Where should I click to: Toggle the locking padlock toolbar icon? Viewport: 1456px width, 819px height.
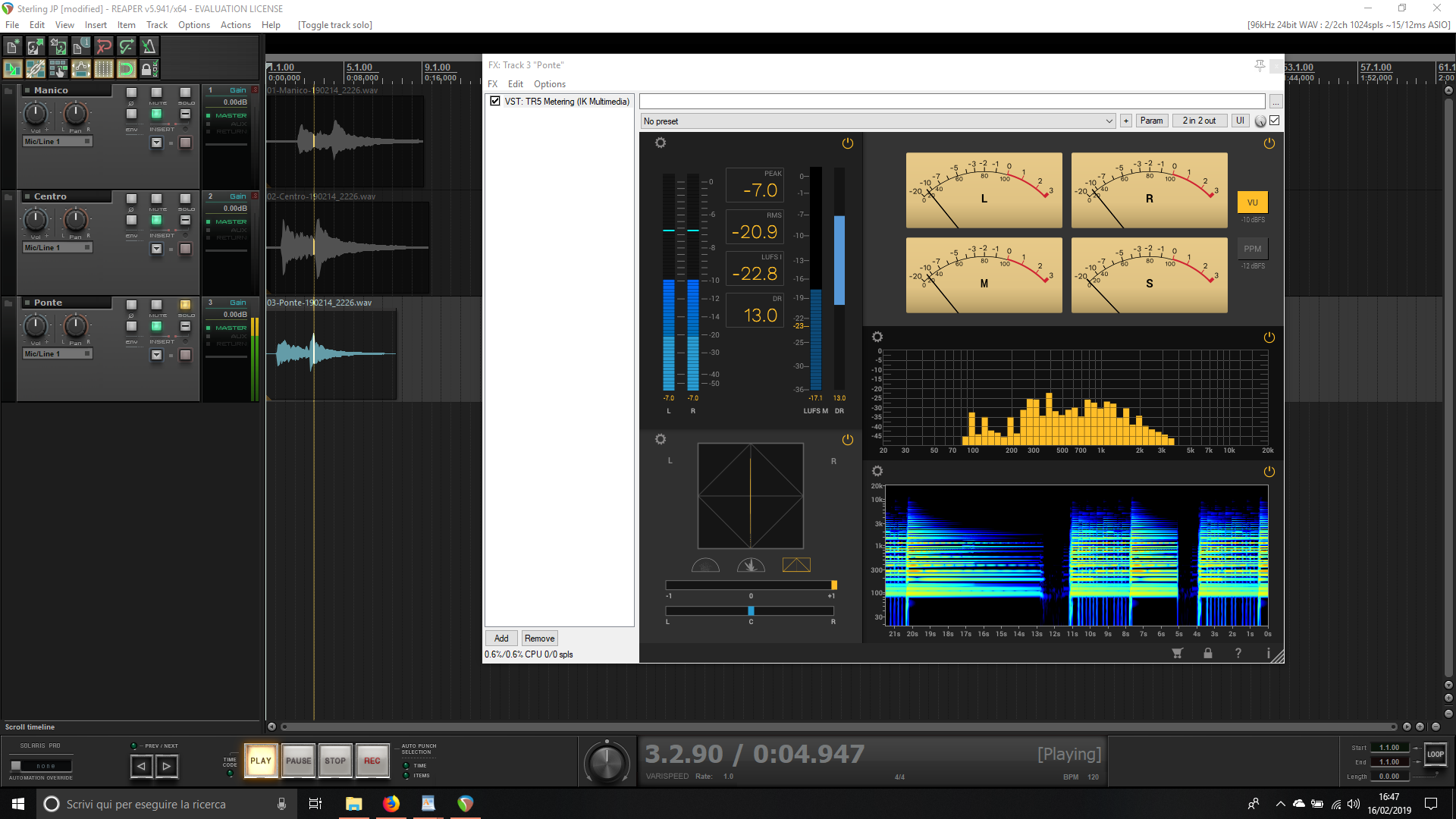[x=147, y=69]
